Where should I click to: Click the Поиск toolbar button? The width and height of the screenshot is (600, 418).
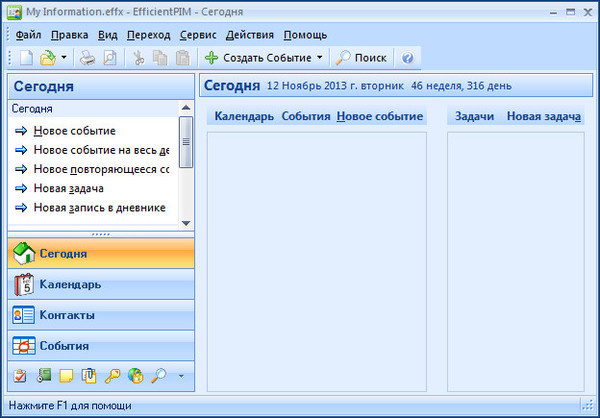361,58
